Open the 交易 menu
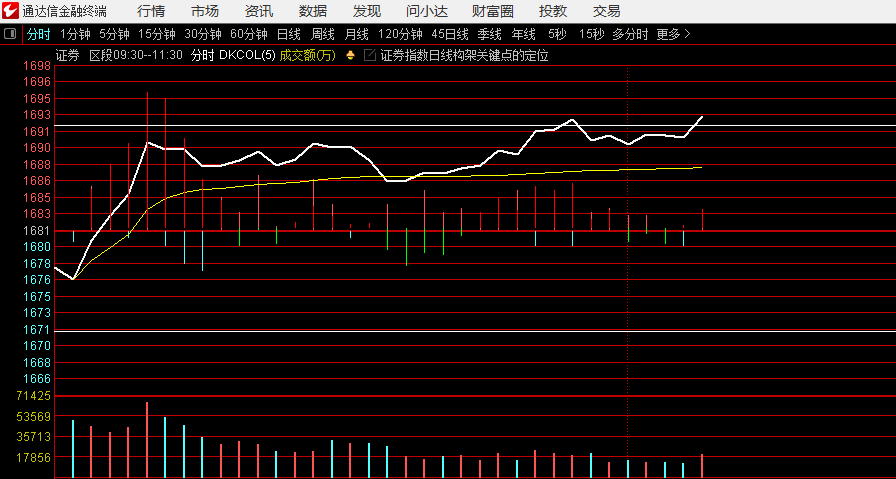Image resolution: width=896 pixels, height=479 pixels. (607, 11)
